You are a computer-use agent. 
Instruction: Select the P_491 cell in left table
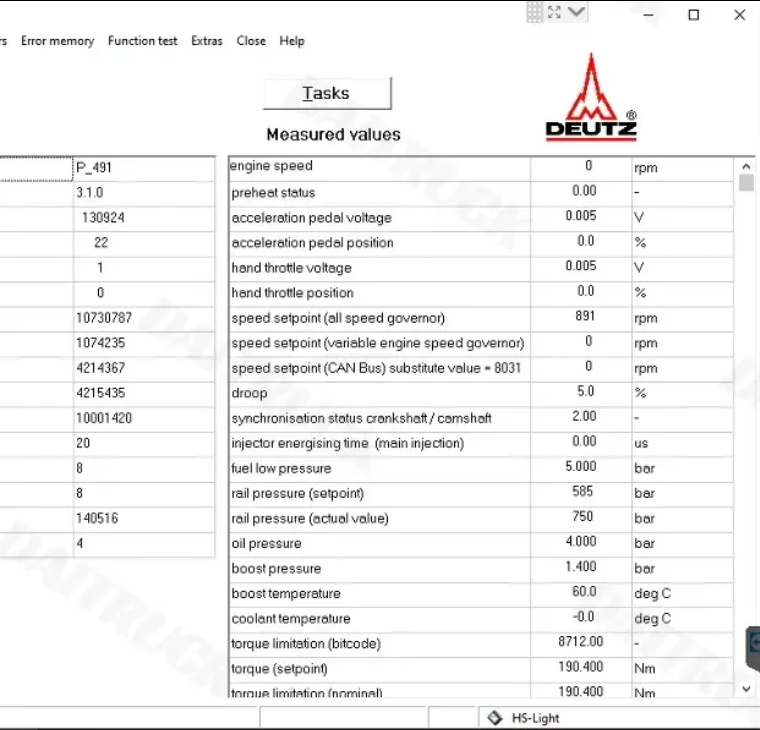coord(144,168)
